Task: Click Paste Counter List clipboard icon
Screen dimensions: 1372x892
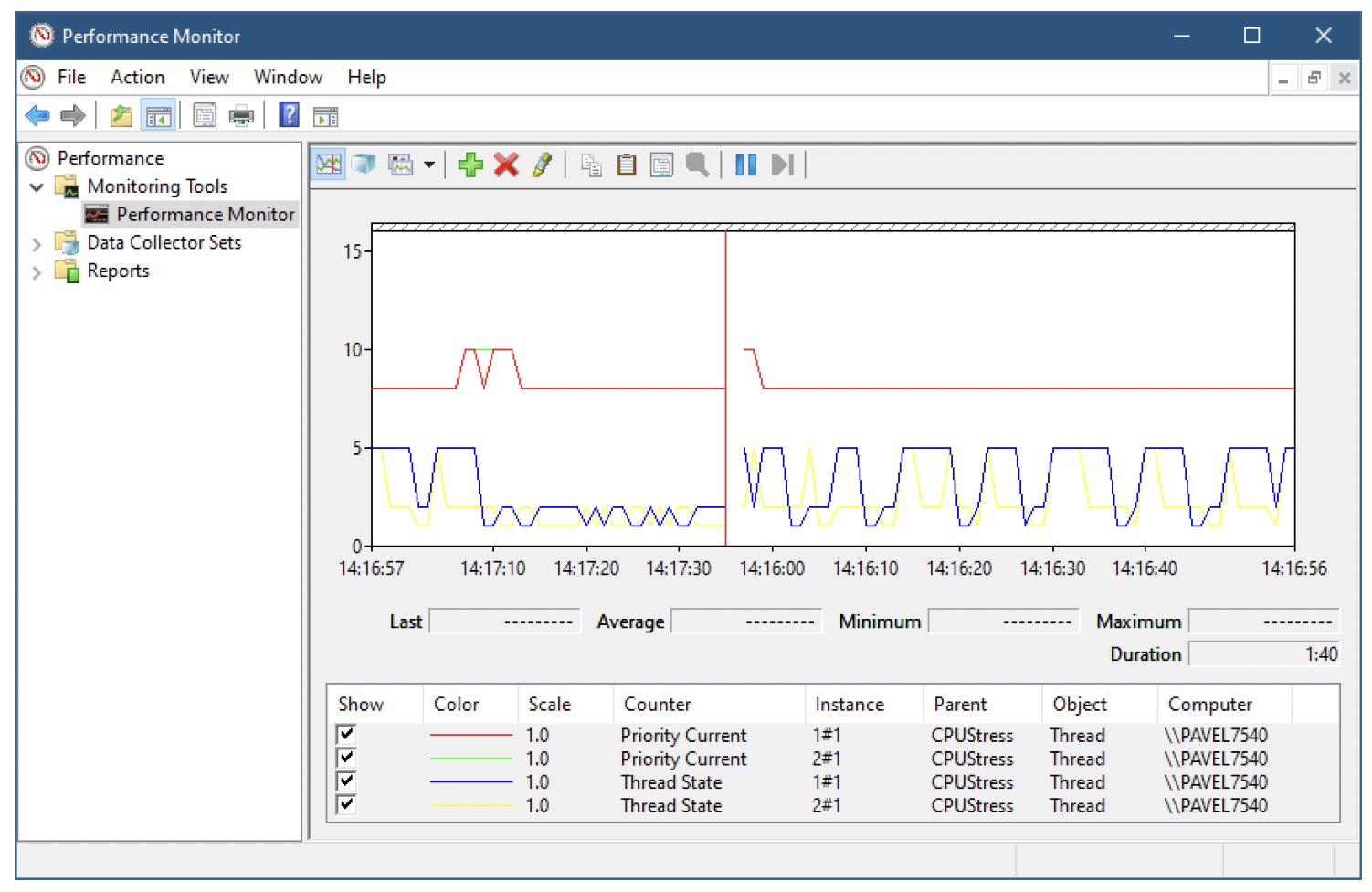Action: coord(627,165)
